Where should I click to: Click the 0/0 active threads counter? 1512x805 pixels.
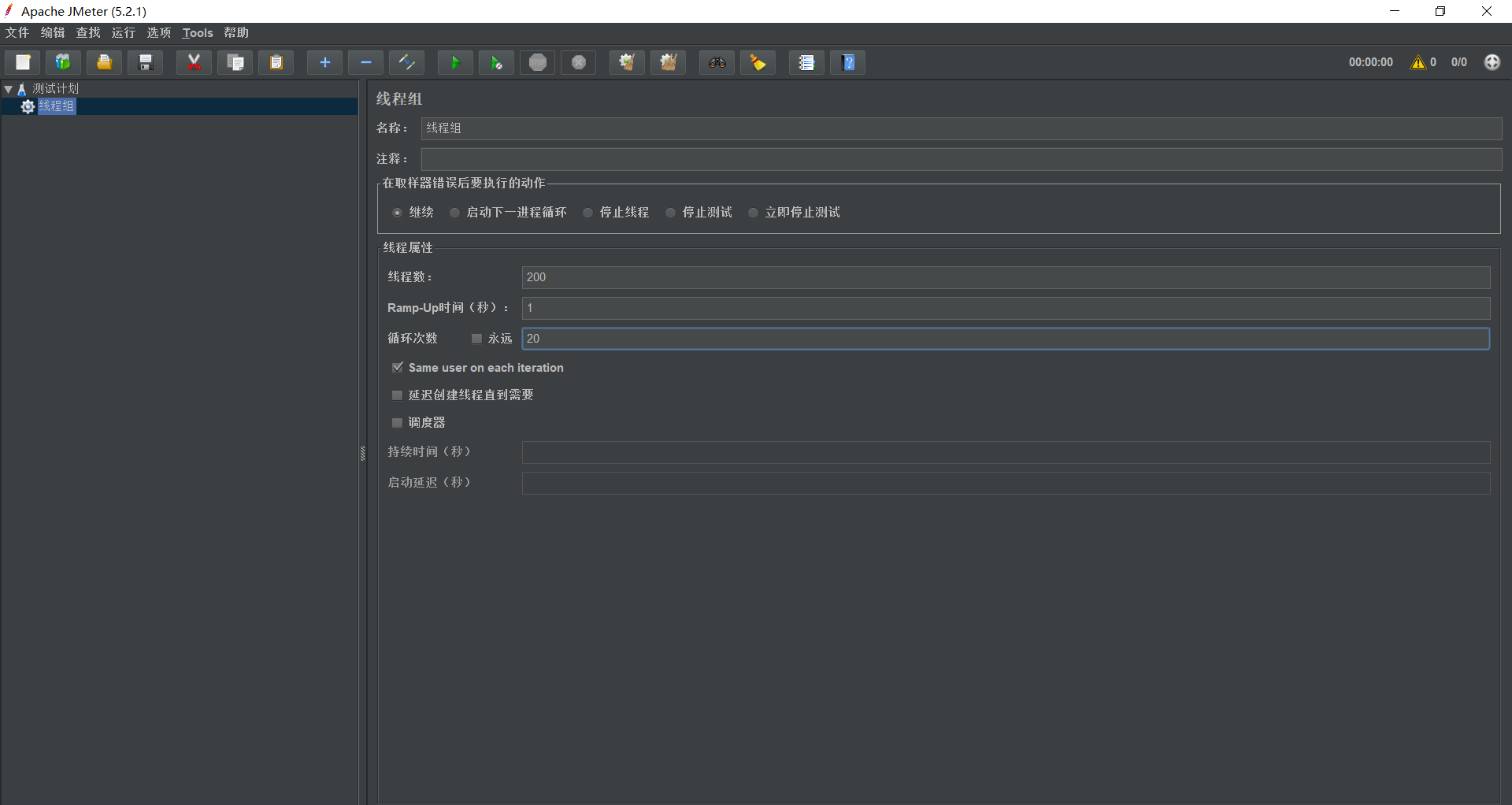click(x=1459, y=62)
